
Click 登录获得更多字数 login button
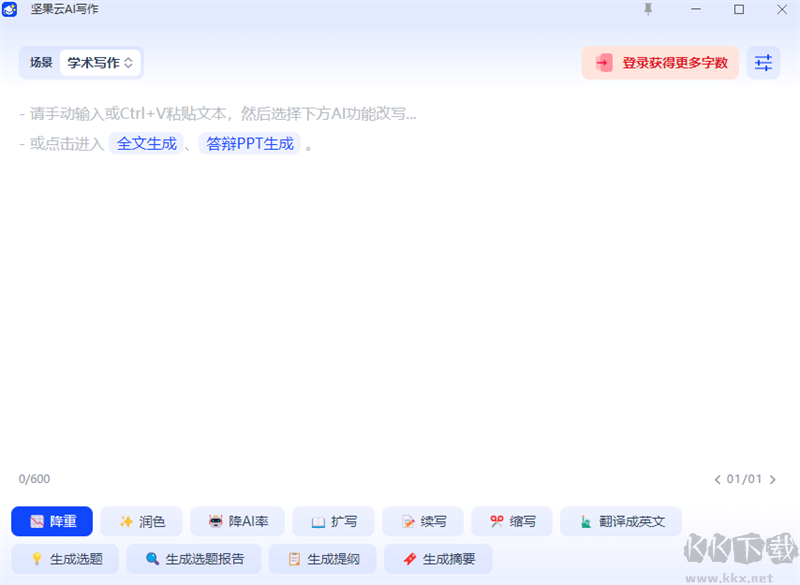coord(660,63)
